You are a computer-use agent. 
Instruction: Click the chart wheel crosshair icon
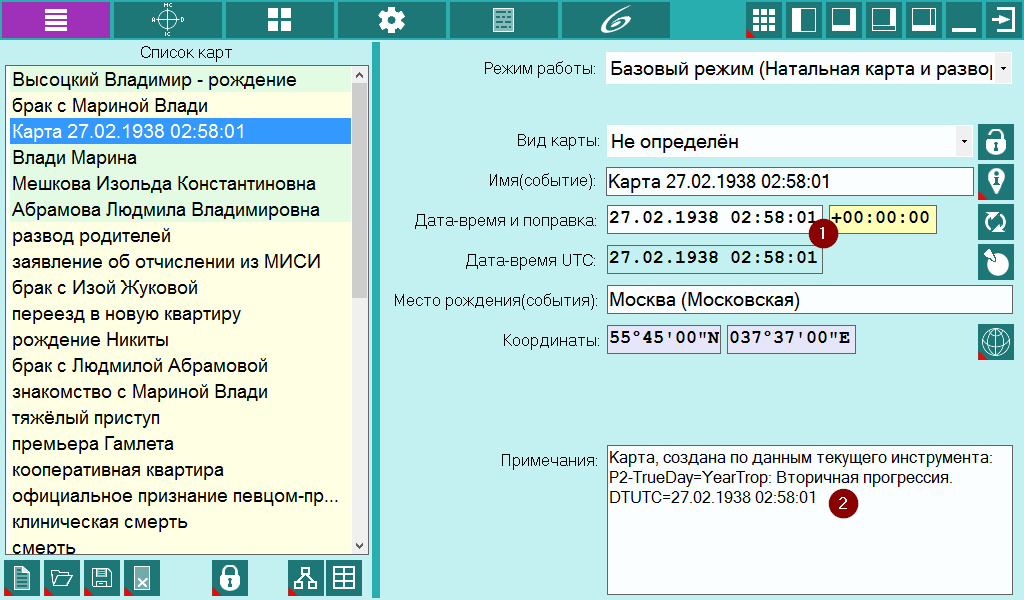click(168, 20)
